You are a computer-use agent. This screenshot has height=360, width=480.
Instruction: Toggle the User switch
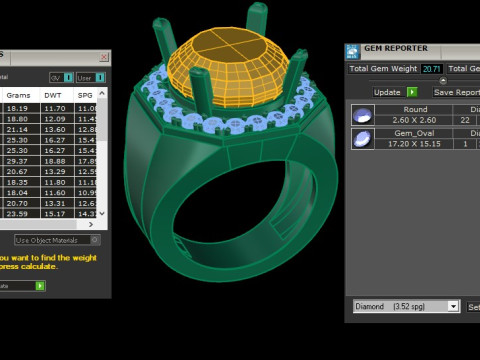pos(91,78)
